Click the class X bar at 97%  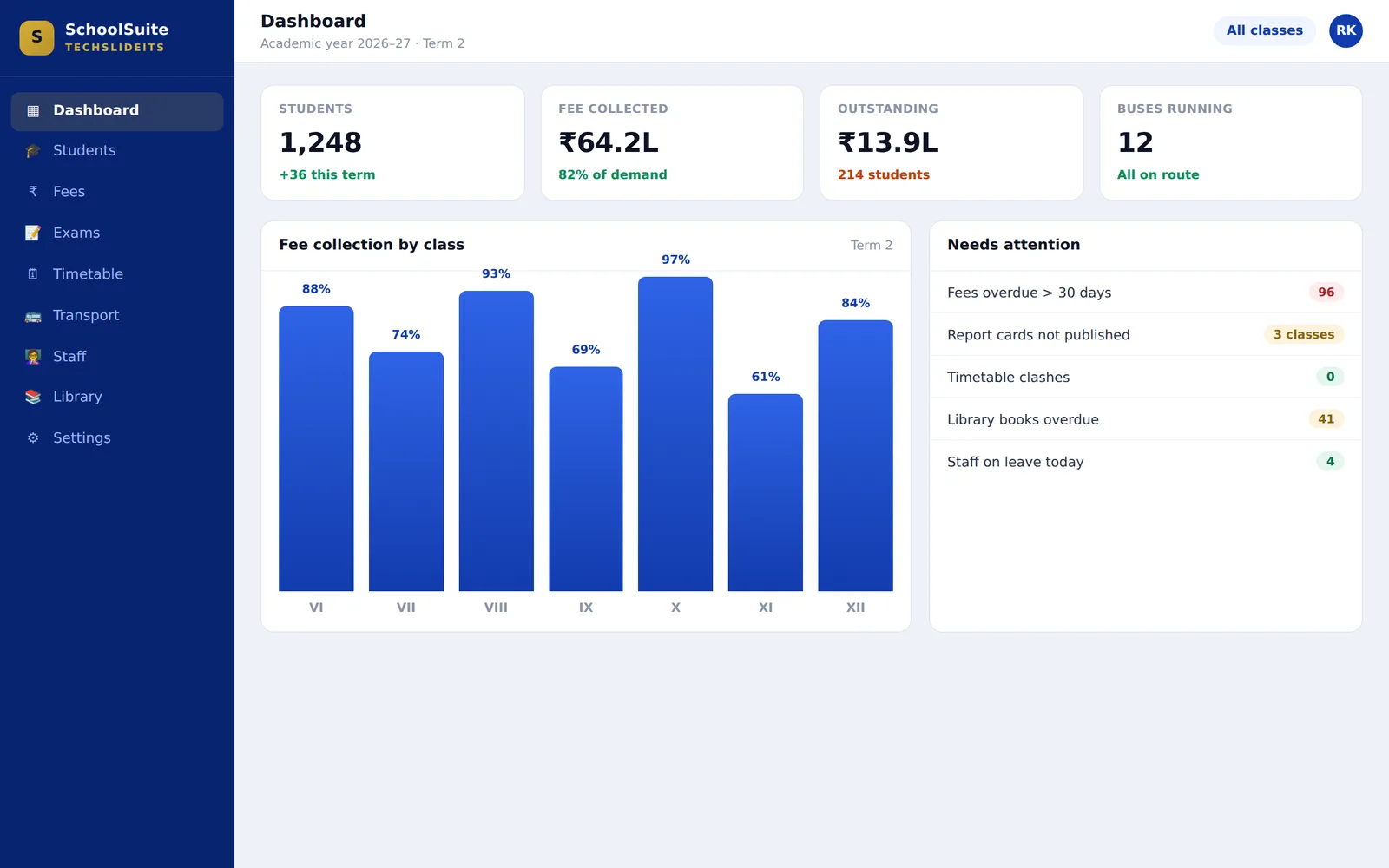(x=675, y=434)
